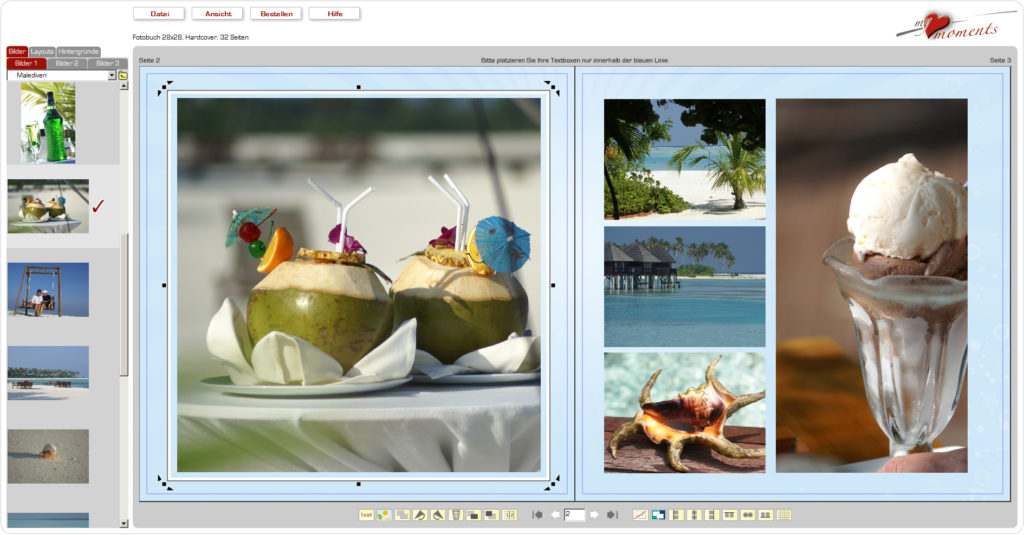Viewport: 1024px width, 535px height.
Task: Click thumbnail list scroll down arrow
Action: tap(124, 523)
